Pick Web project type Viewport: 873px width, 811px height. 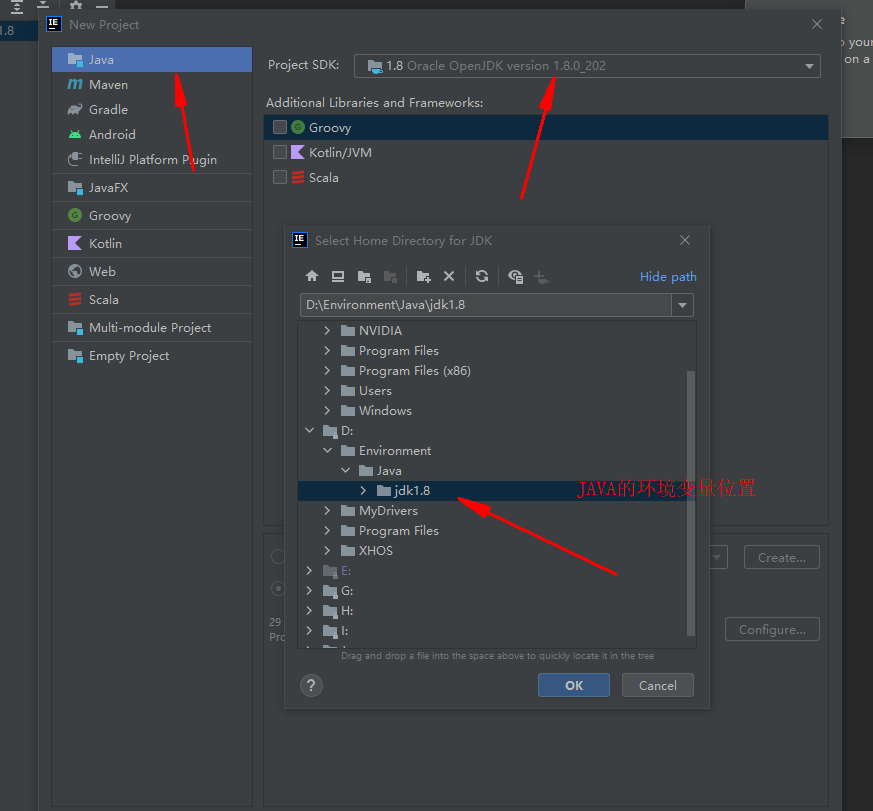pos(152,271)
